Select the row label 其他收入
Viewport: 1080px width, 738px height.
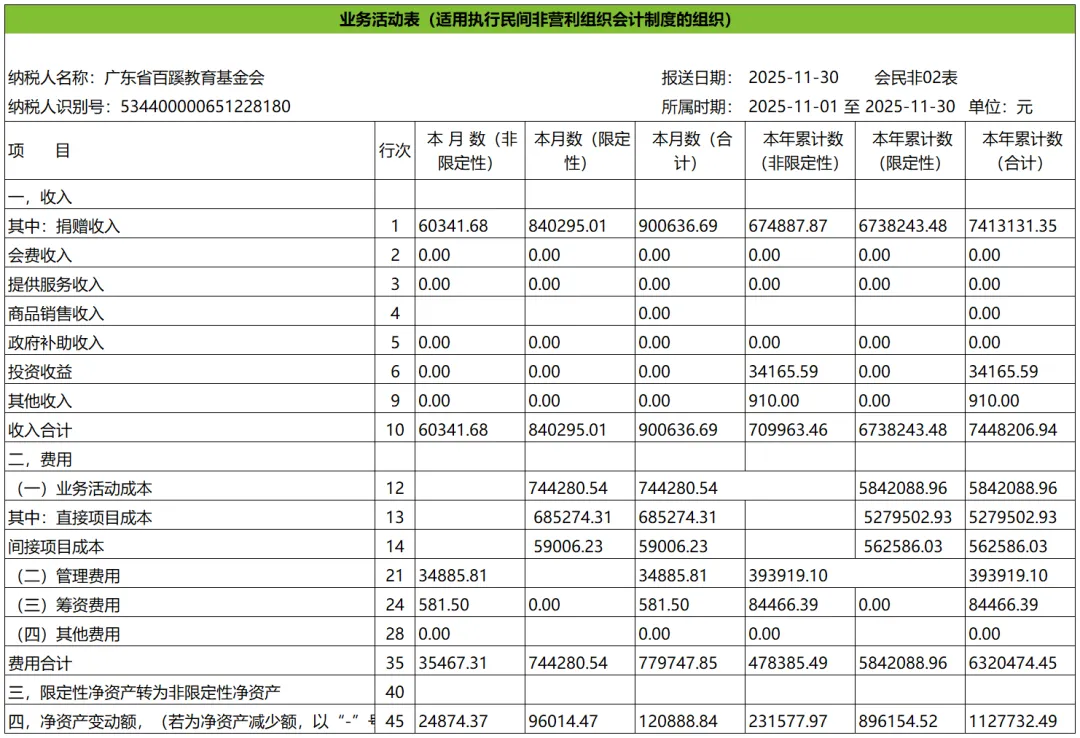point(40,401)
